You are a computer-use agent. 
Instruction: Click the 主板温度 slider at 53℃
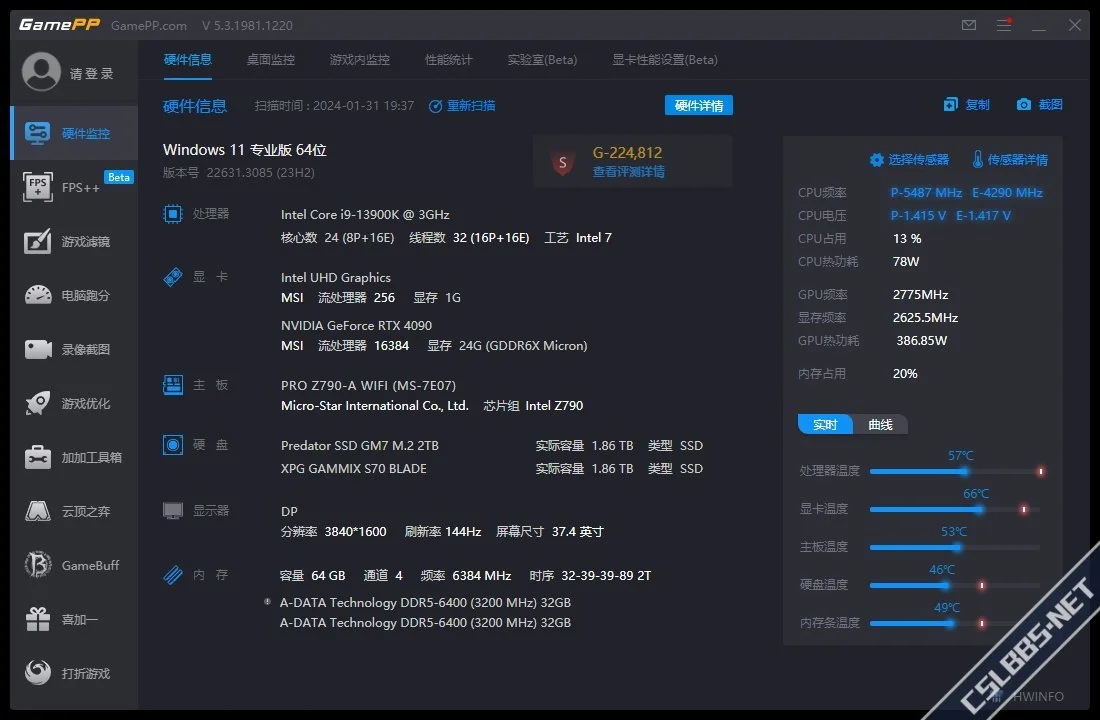(x=957, y=547)
